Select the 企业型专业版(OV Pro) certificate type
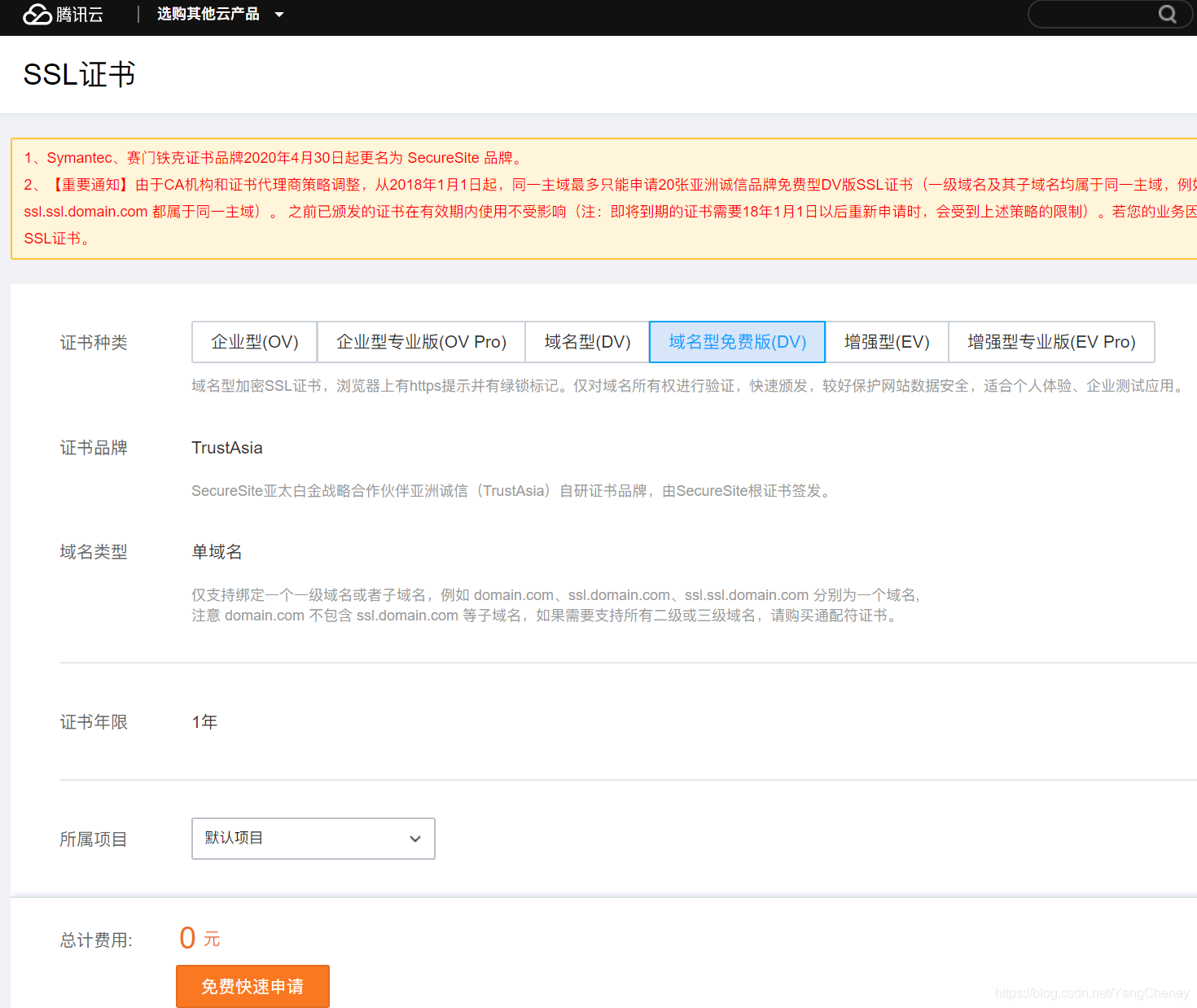Screen dimensions: 1197x1008 coord(421,342)
